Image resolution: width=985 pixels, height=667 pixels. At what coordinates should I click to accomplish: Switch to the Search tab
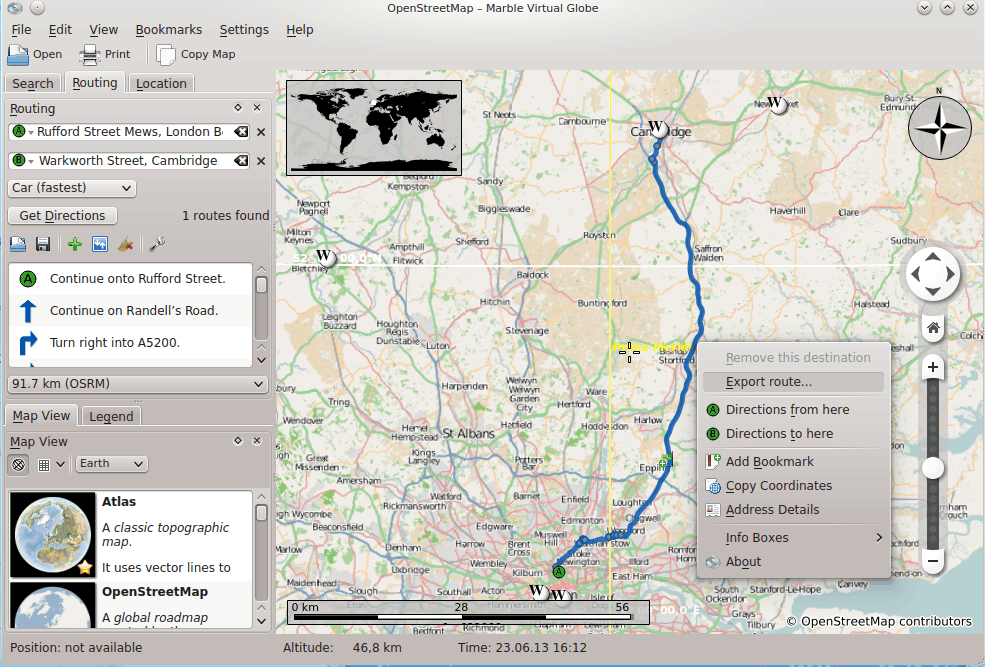click(x=33, y=84)
